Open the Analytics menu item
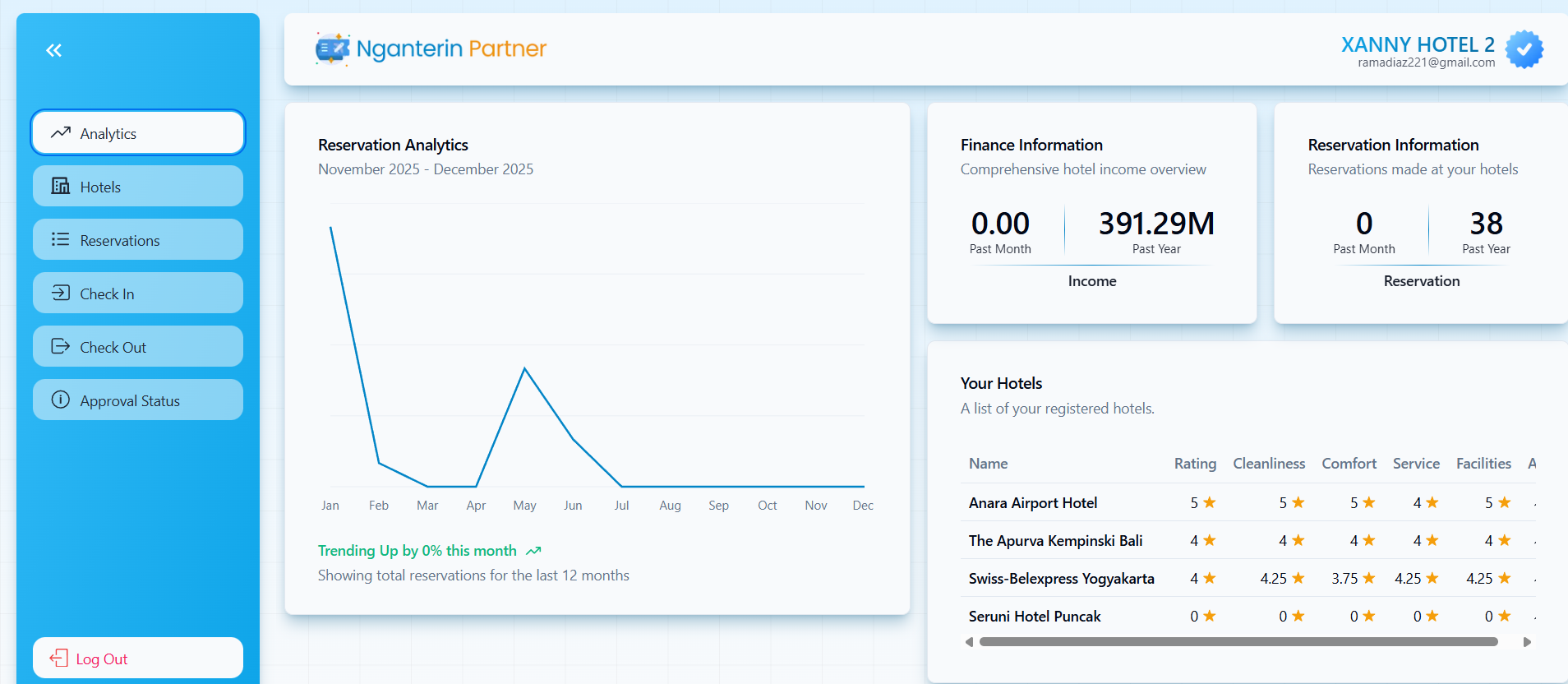Viewport: 1568px width, 684px height. (138, 132)
